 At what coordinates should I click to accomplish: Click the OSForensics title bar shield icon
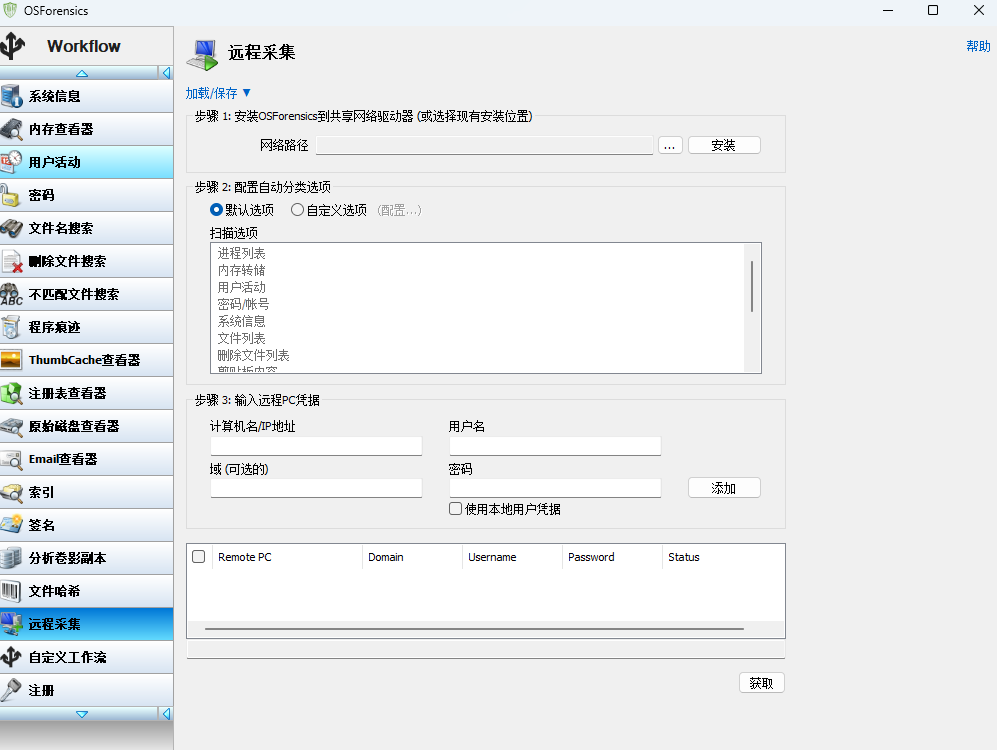click(10, 10)
